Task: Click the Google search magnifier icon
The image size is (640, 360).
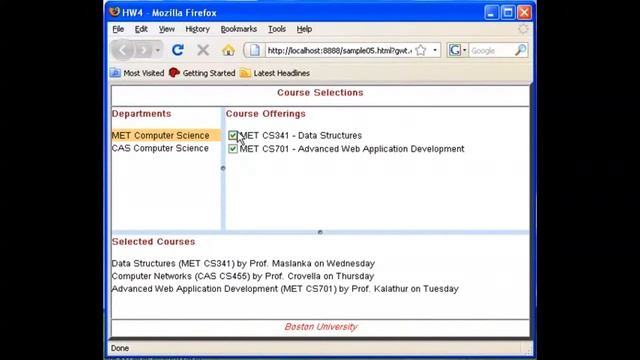Action: click(520, 50)
